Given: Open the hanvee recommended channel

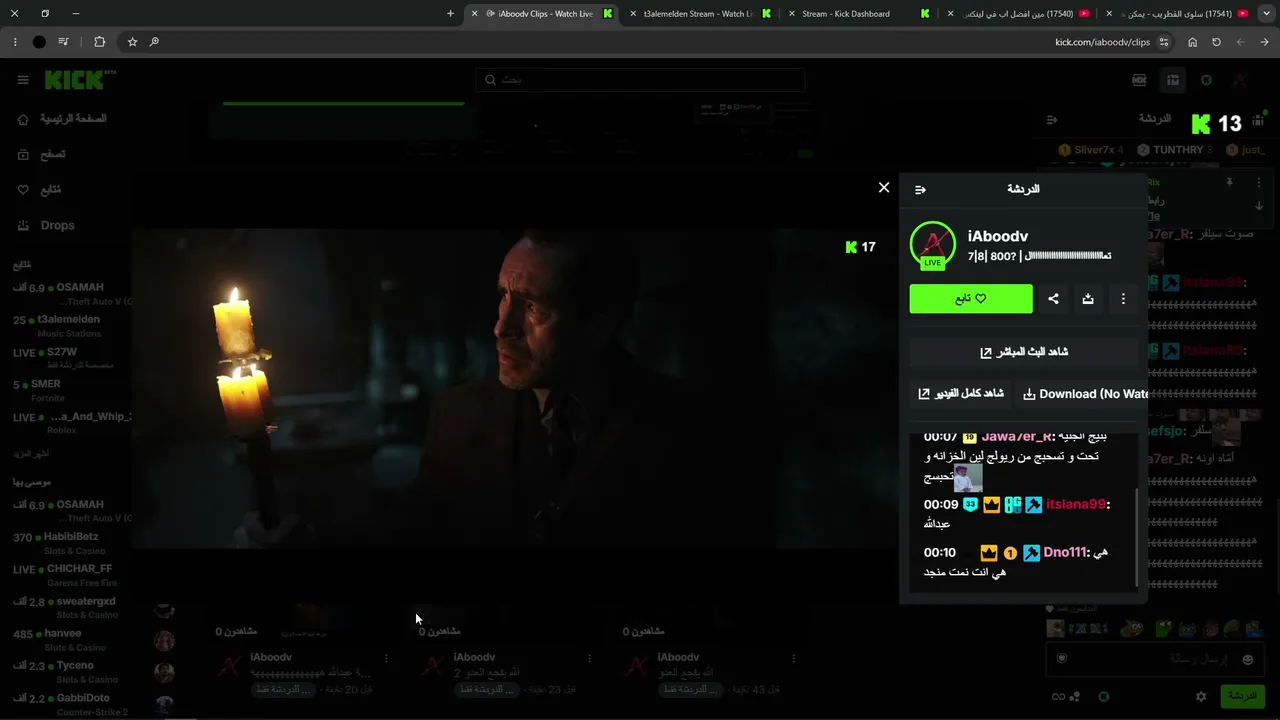Looking at the screenshot, I should click(x=66, y=640).
